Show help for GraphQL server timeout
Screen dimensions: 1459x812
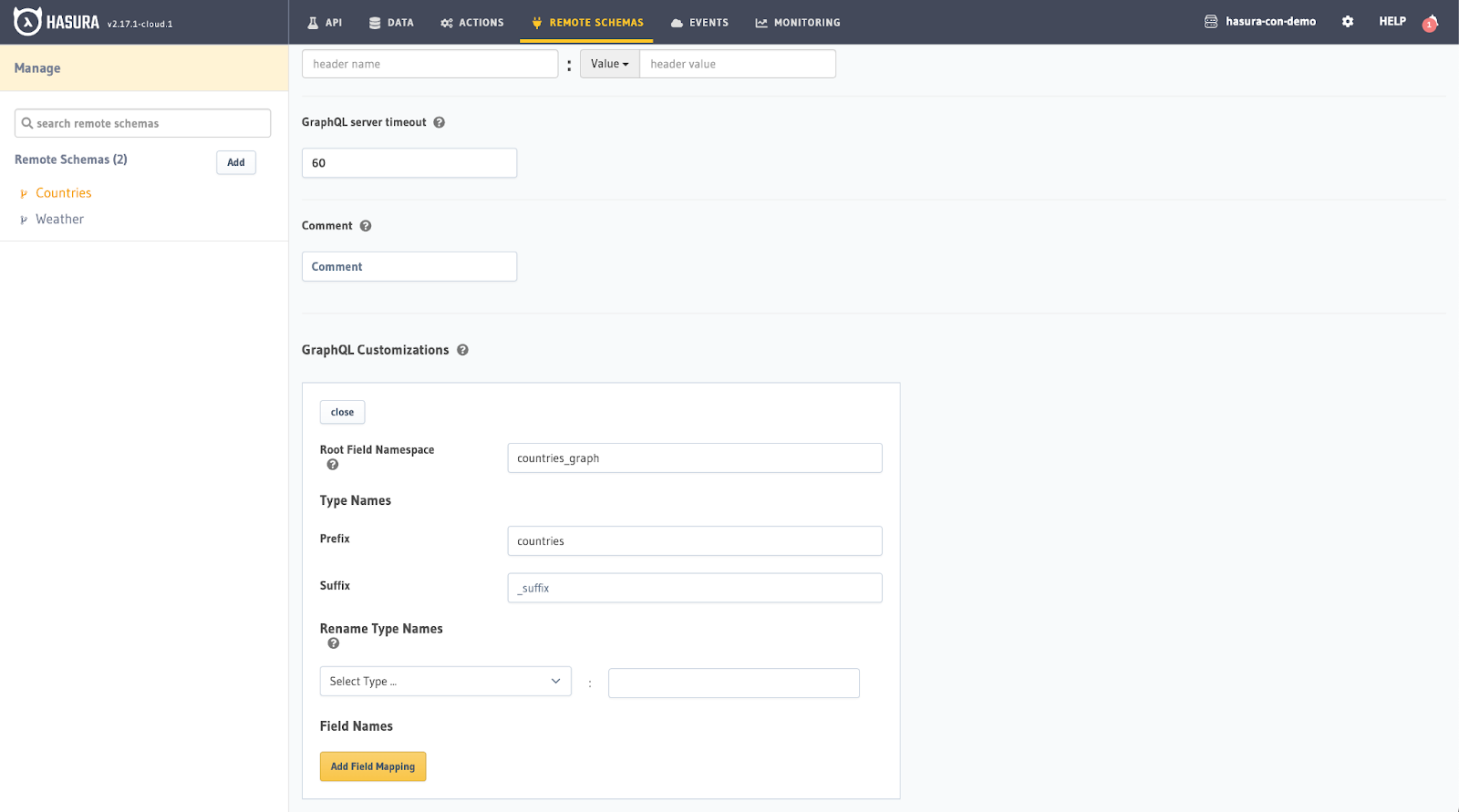(439, 122)
